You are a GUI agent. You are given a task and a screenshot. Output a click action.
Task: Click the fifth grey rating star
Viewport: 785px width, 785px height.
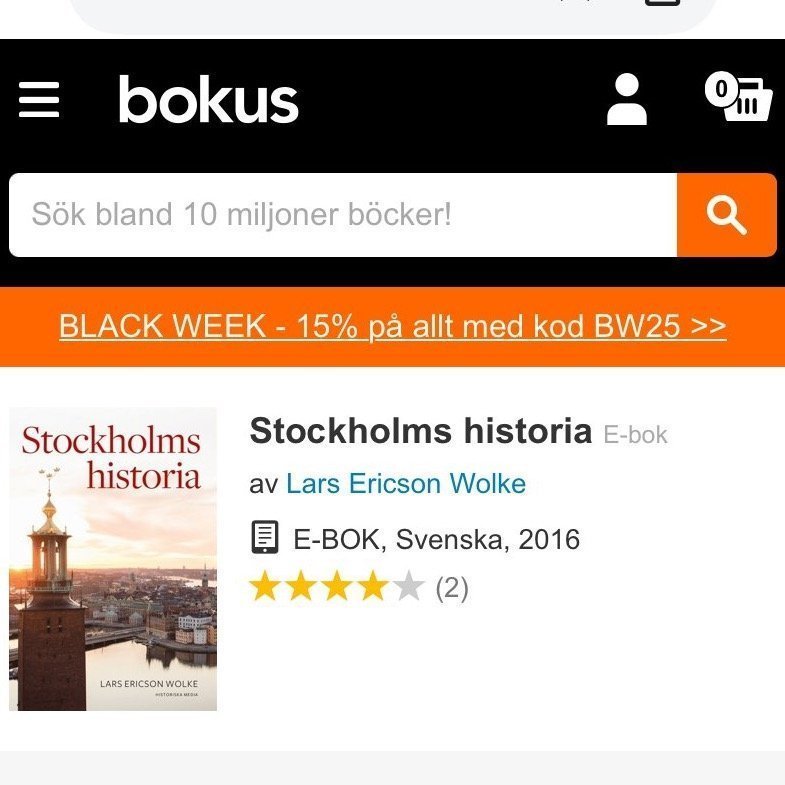(x=408, y=587)
